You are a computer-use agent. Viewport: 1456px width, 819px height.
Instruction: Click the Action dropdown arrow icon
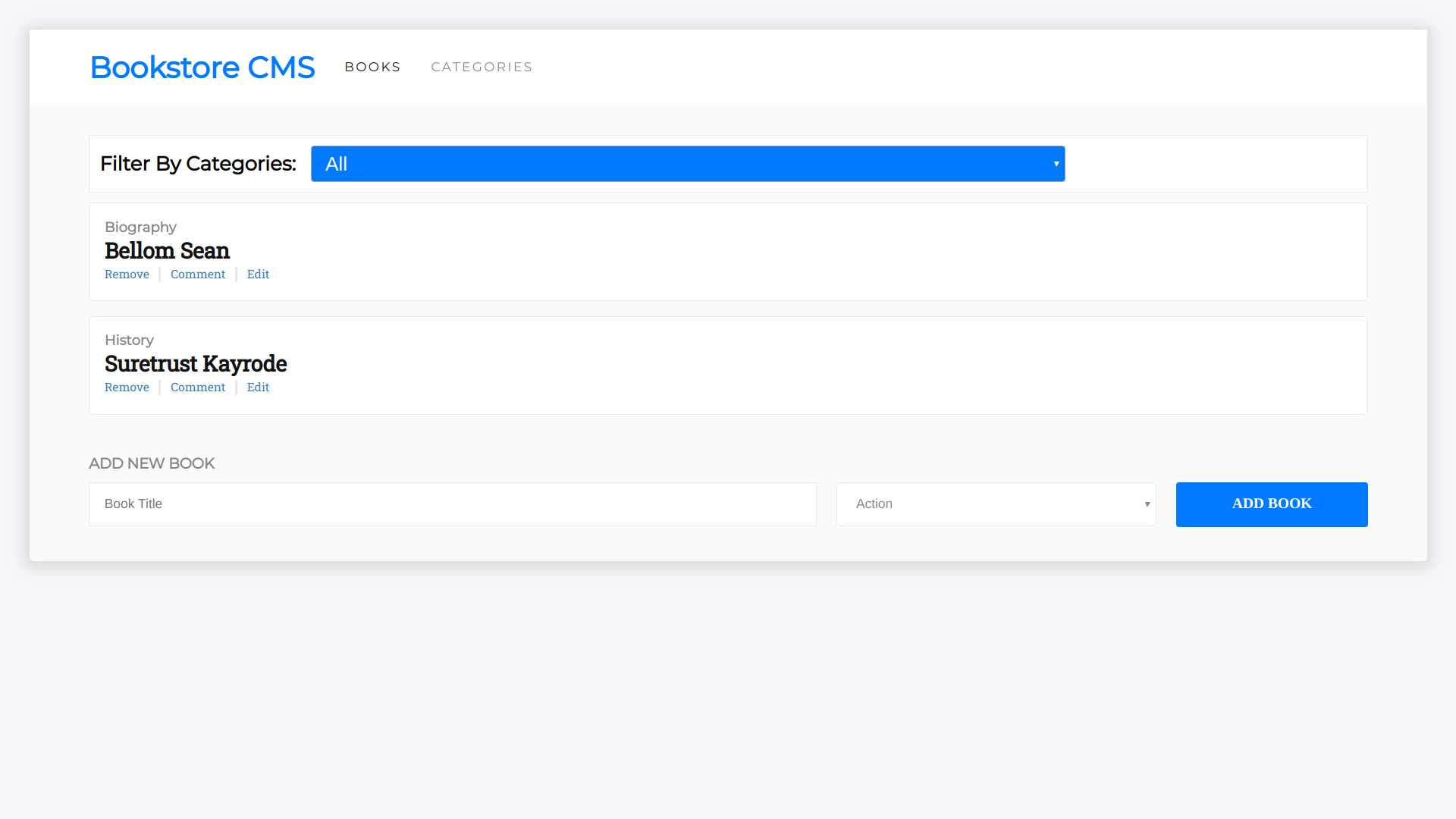tap(1147, 504)
